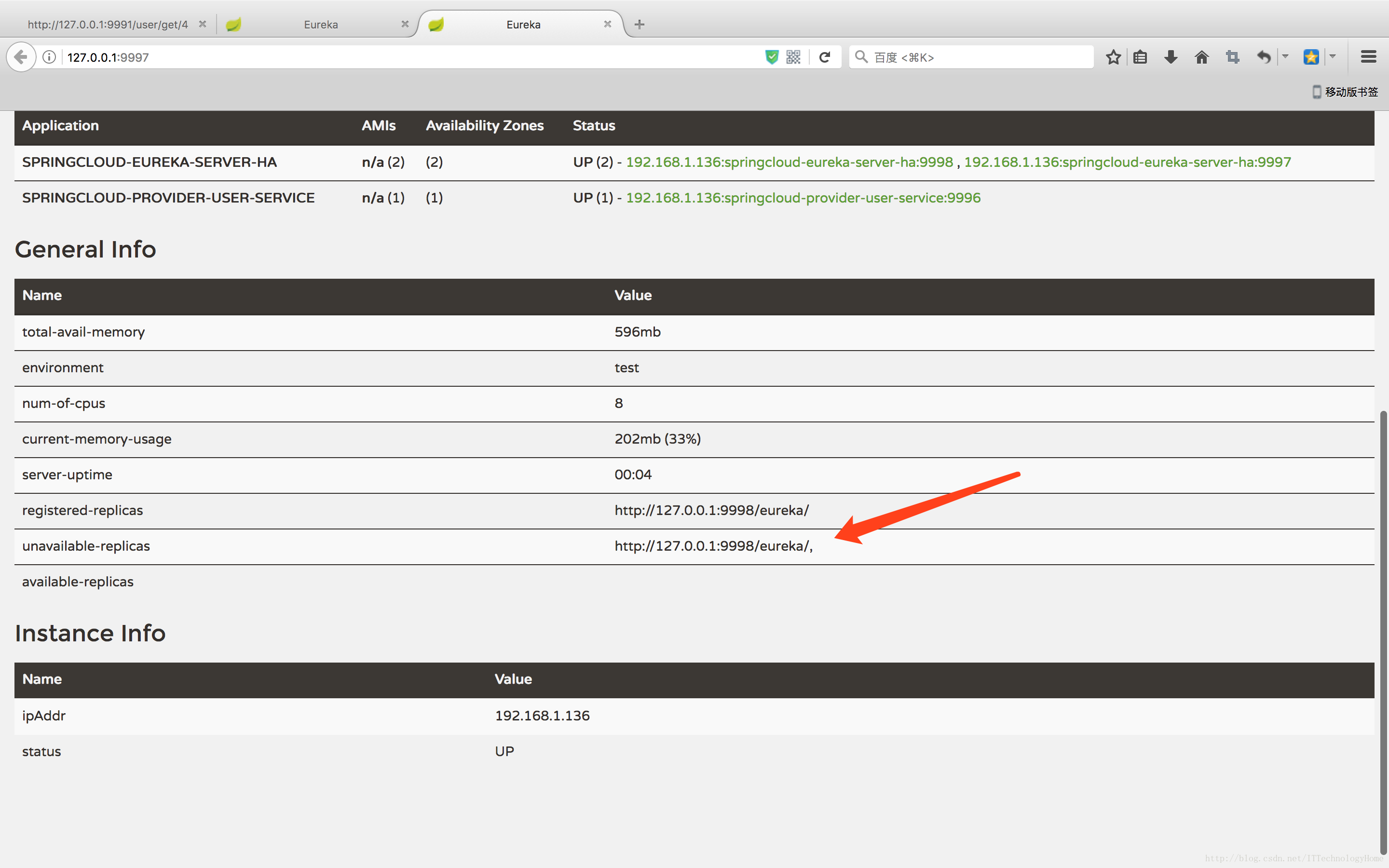The image size is (1389, 868).
Task: Bookmark this page with the star
Action: pos(1114,57)
